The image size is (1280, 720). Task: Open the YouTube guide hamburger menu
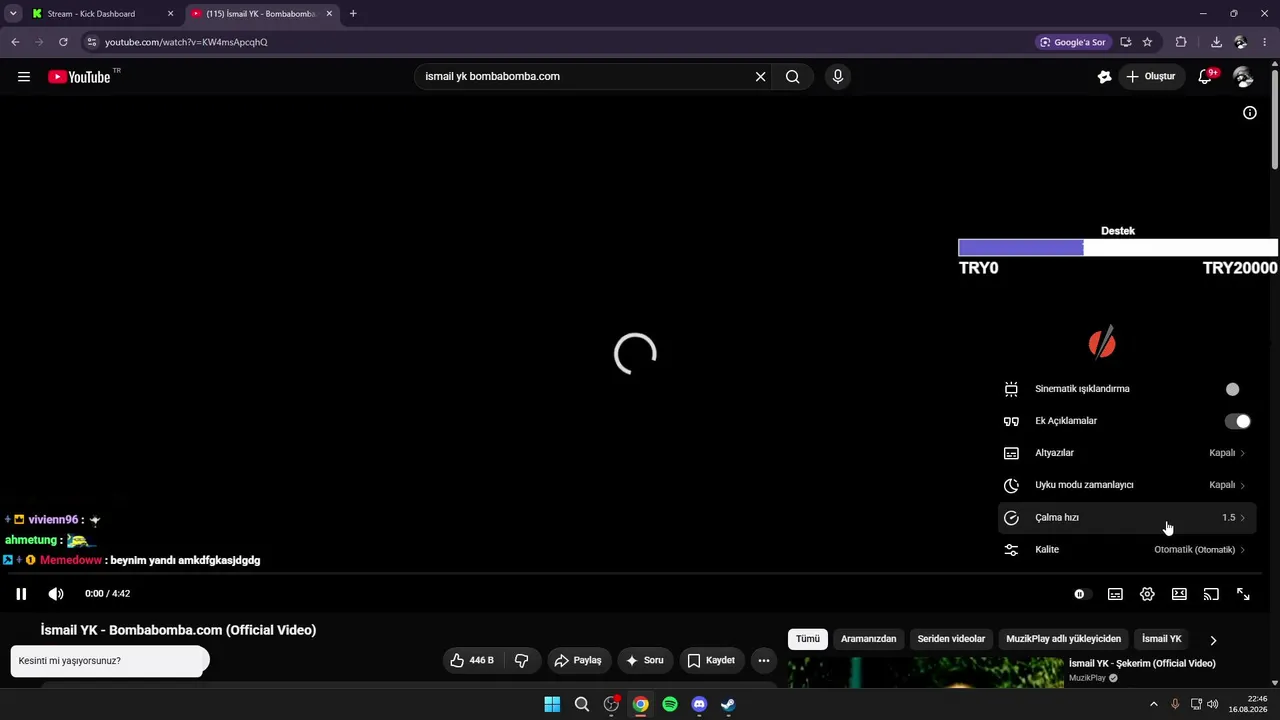coord(24,77)
